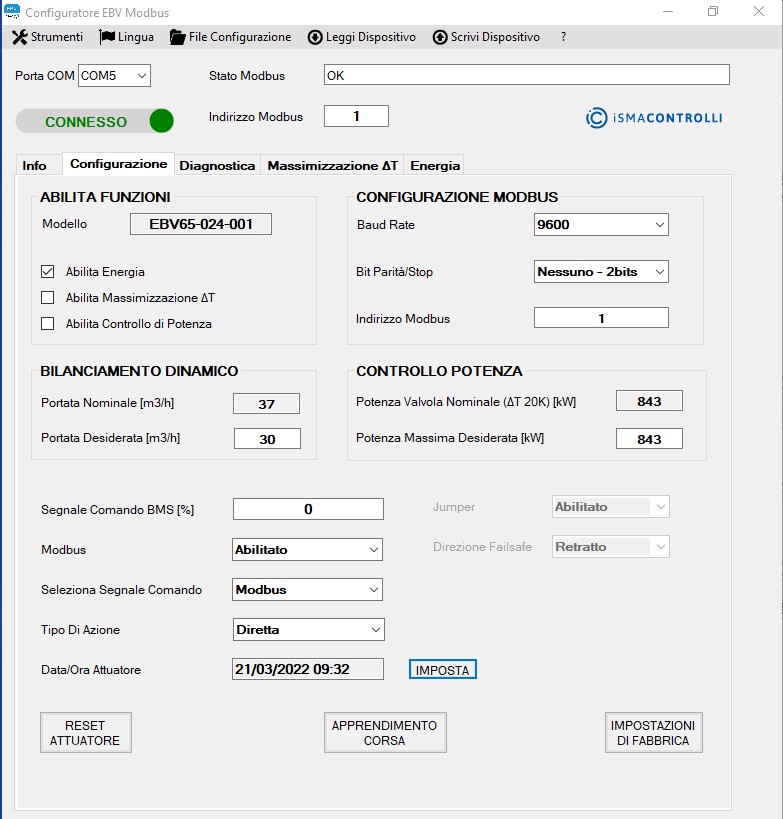
Task: Expand the Tipo Di Azione dropdown
Action: (308, 630)
